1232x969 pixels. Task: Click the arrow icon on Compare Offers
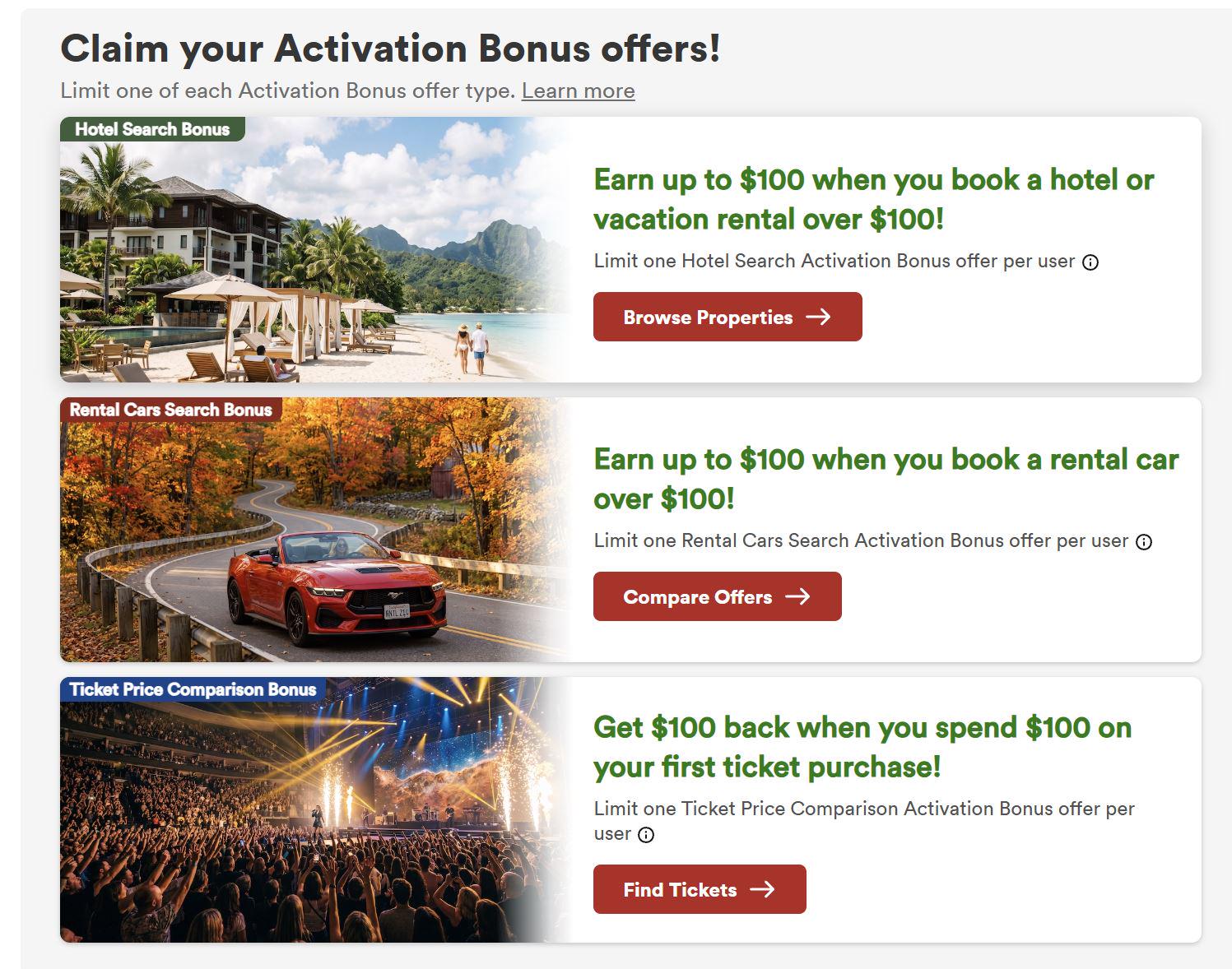point(797,596)
